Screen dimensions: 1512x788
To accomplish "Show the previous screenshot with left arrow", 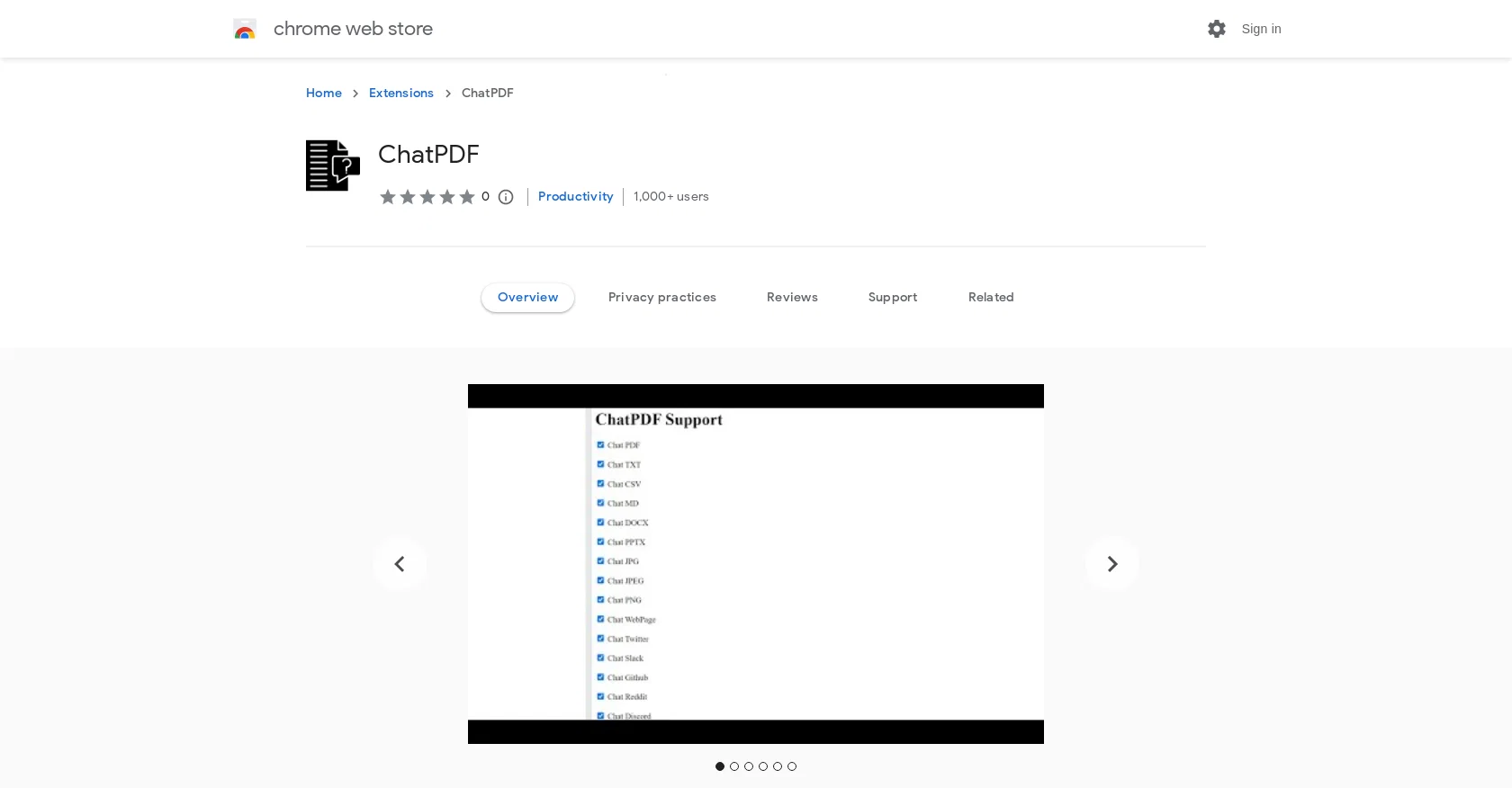I will click(x=400, y=564).
